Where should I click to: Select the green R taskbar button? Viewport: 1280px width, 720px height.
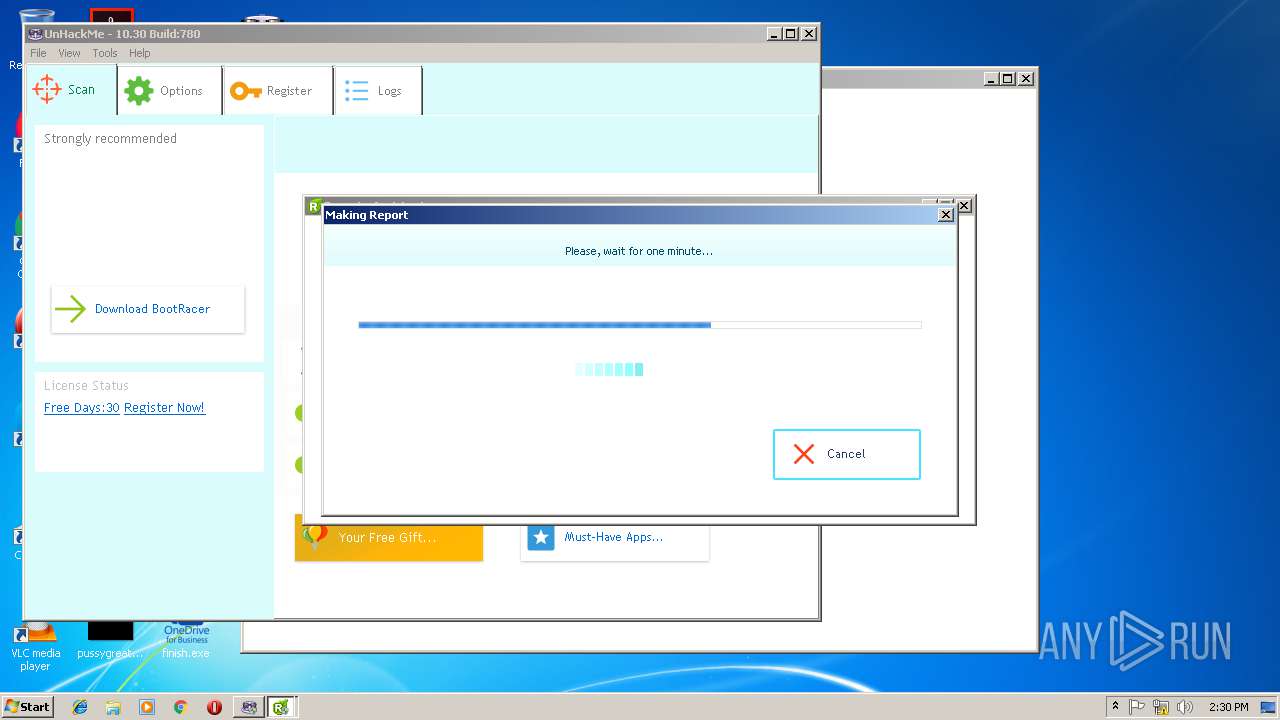tap(283, 707)
